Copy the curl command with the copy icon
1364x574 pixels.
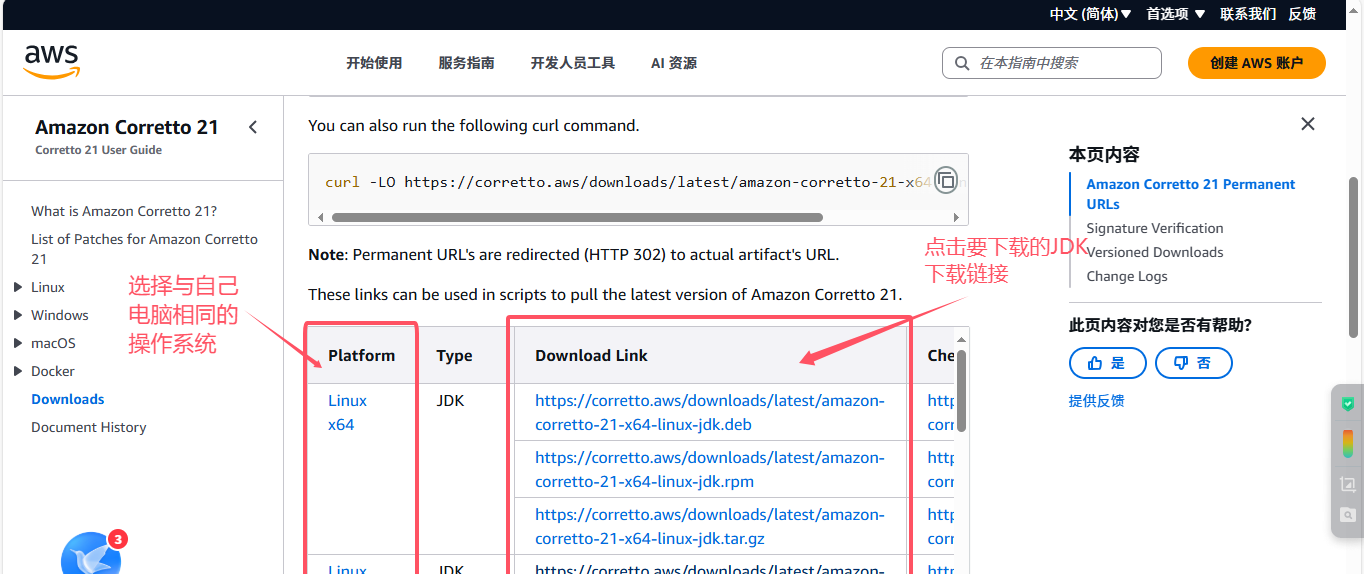click(x=945, y=180)
